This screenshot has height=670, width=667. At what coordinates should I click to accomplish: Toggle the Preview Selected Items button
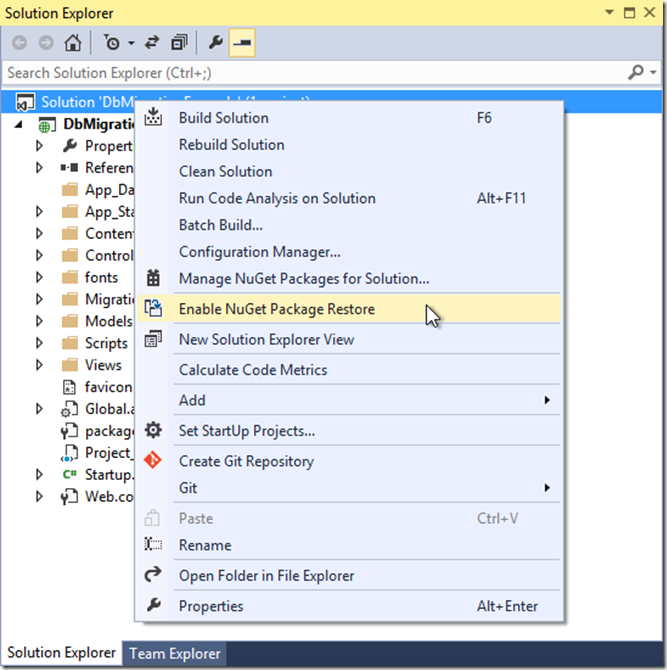242,43
